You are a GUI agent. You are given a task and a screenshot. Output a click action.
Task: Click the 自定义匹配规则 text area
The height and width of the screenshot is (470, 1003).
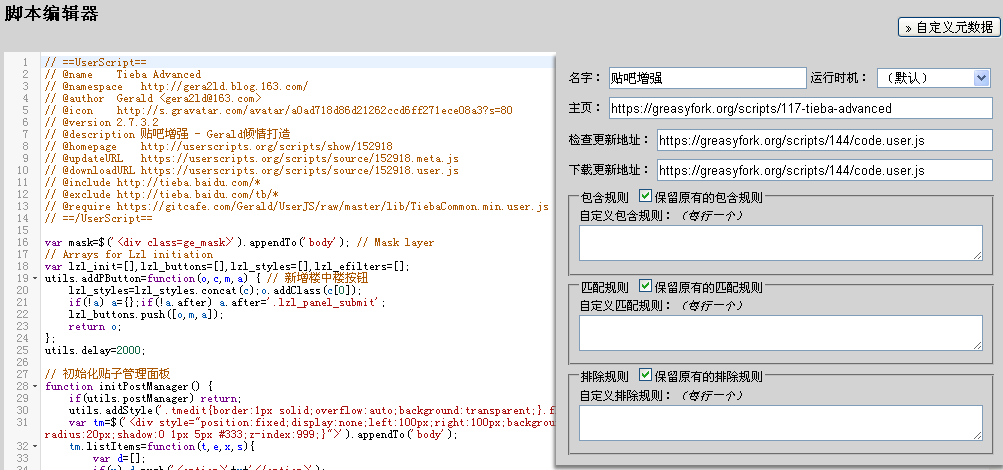point(780,333)
